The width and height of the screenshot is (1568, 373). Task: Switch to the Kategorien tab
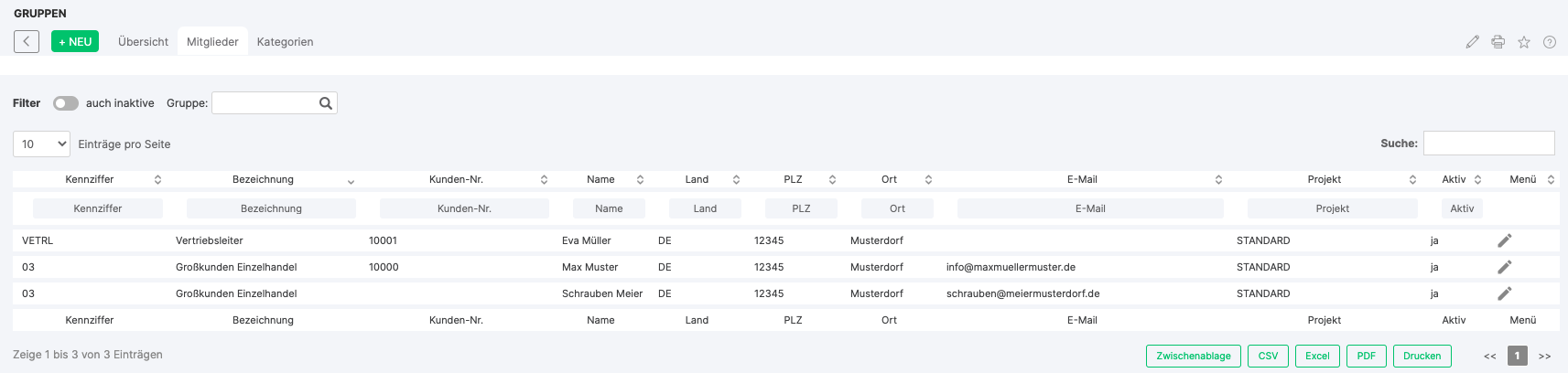click(285, 42)
